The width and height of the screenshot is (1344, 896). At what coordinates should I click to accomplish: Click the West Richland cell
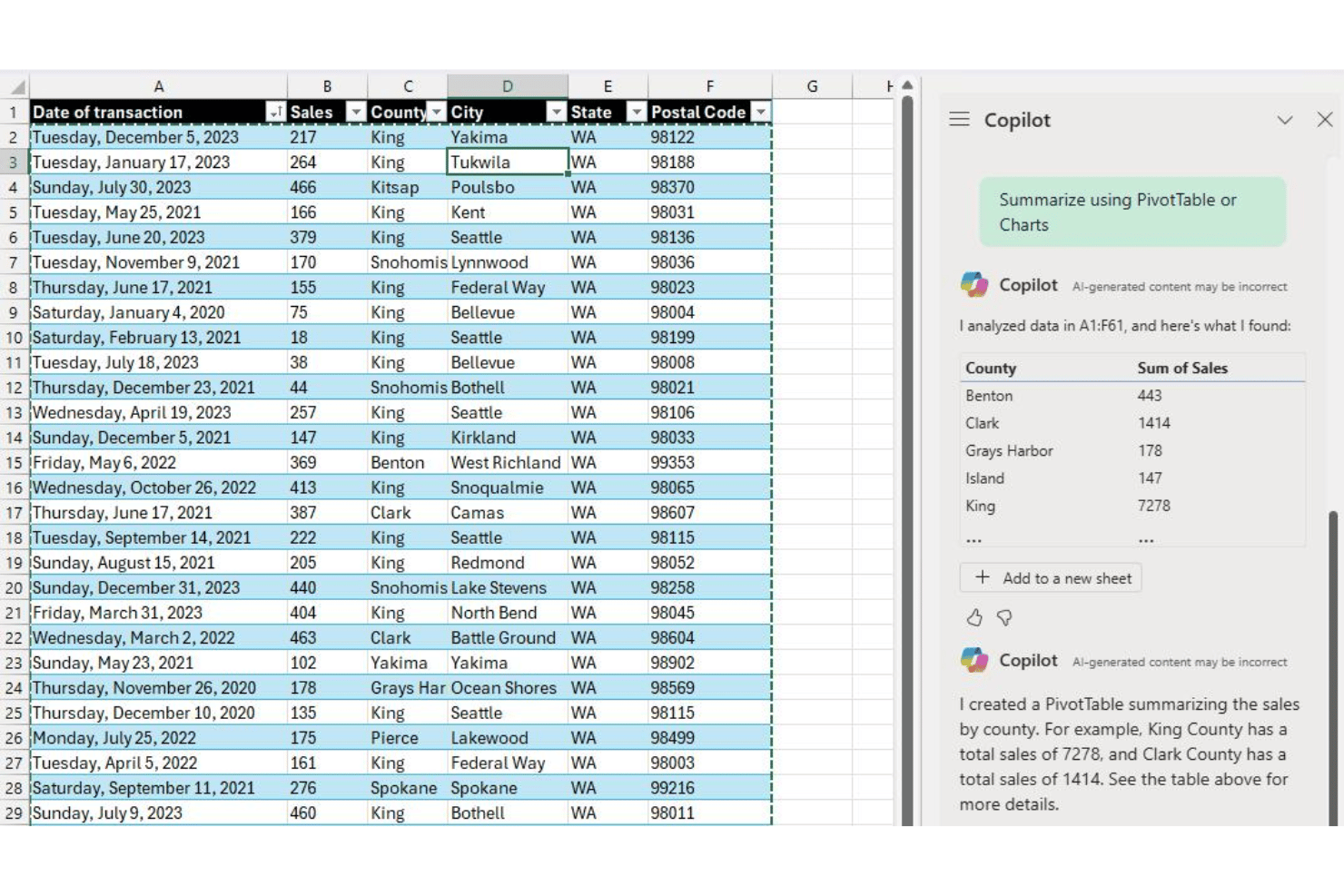(508, 463)
